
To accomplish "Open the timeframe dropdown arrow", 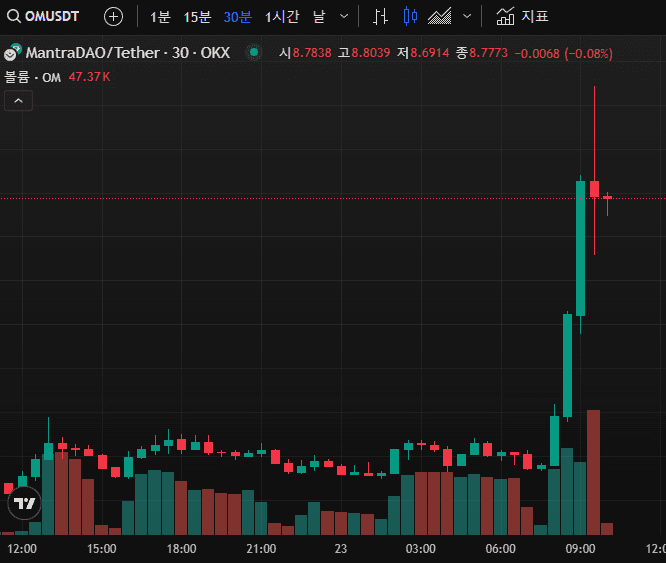I will tap(345, 17).
